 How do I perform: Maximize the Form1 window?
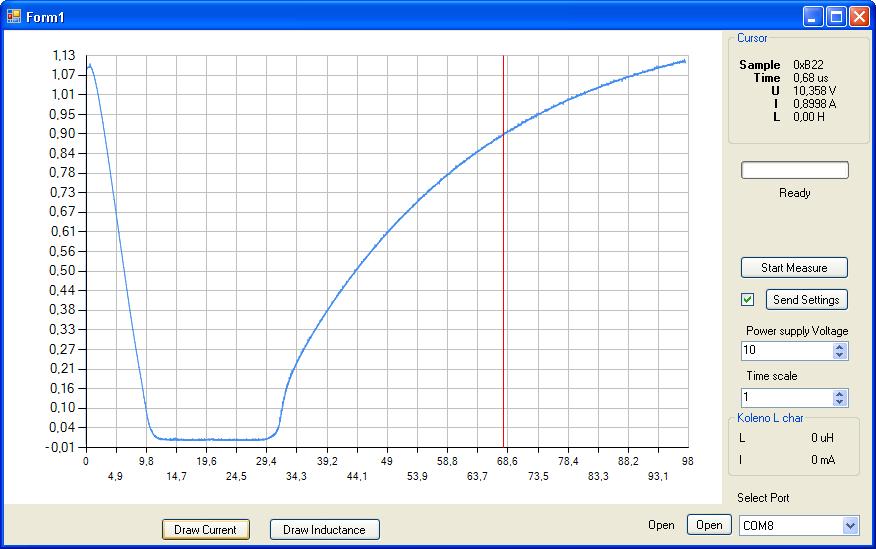coord(836,17)
